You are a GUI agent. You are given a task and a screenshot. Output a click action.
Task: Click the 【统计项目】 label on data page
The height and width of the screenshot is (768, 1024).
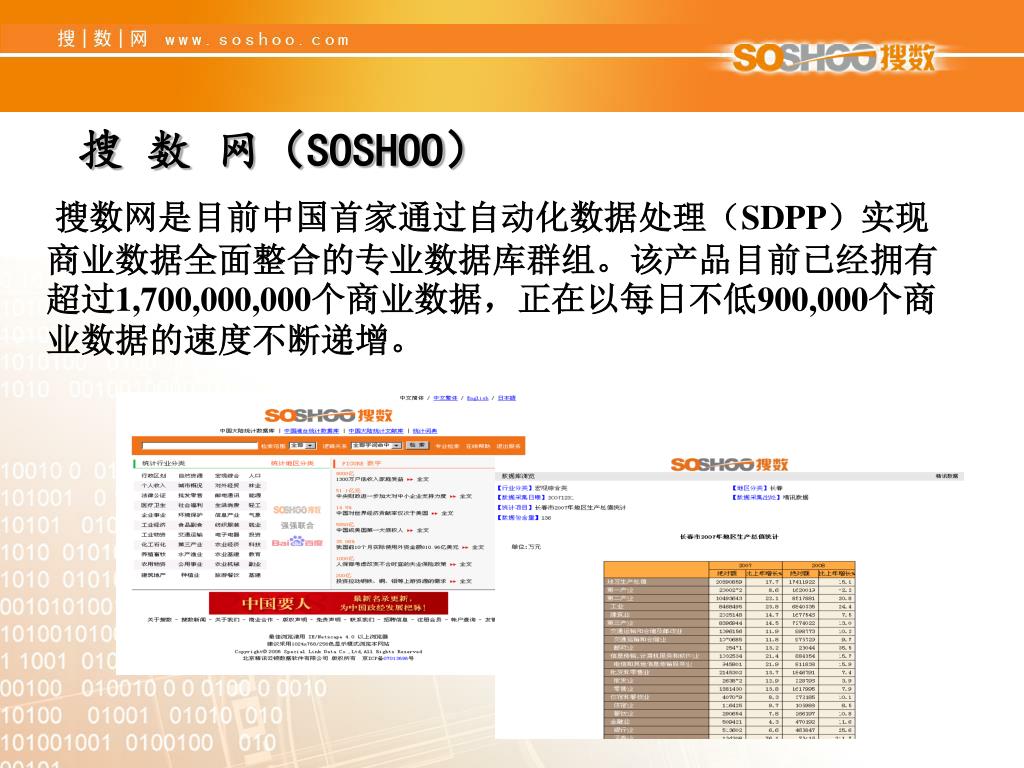click(x=515, y=507)
